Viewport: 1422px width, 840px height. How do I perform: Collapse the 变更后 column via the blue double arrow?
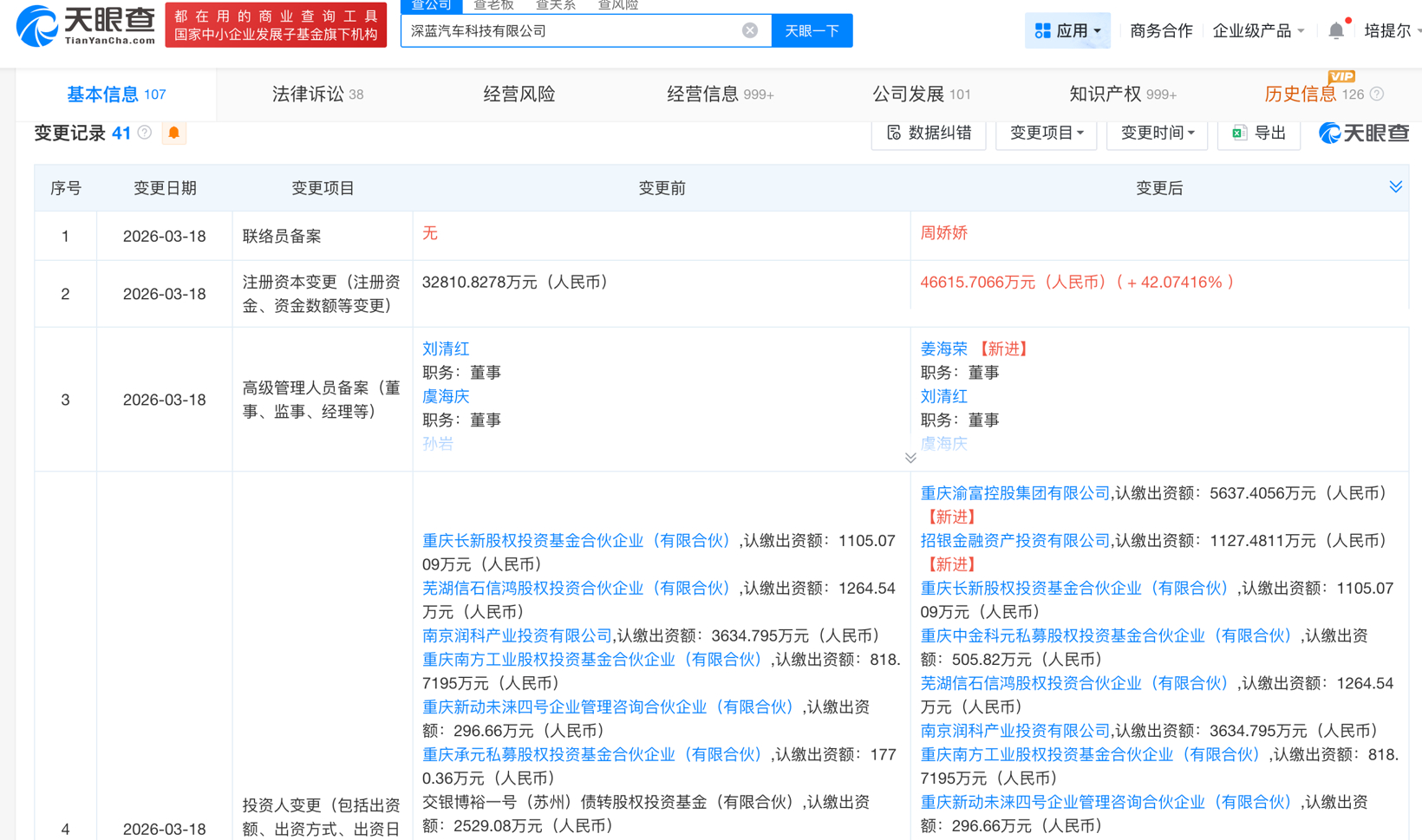pos(1395,186)
